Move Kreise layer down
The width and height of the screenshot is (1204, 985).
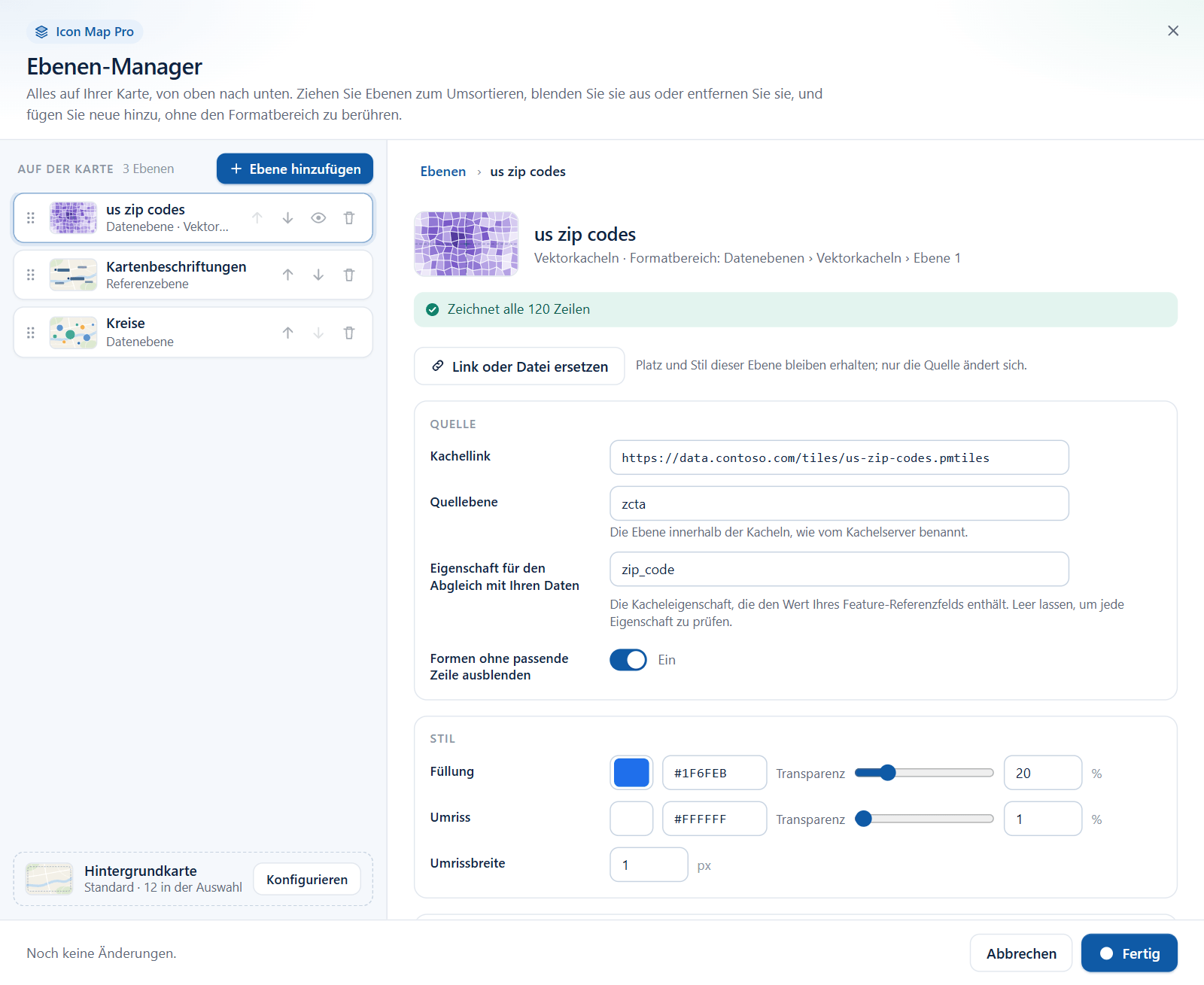click(x=318, y=333)
